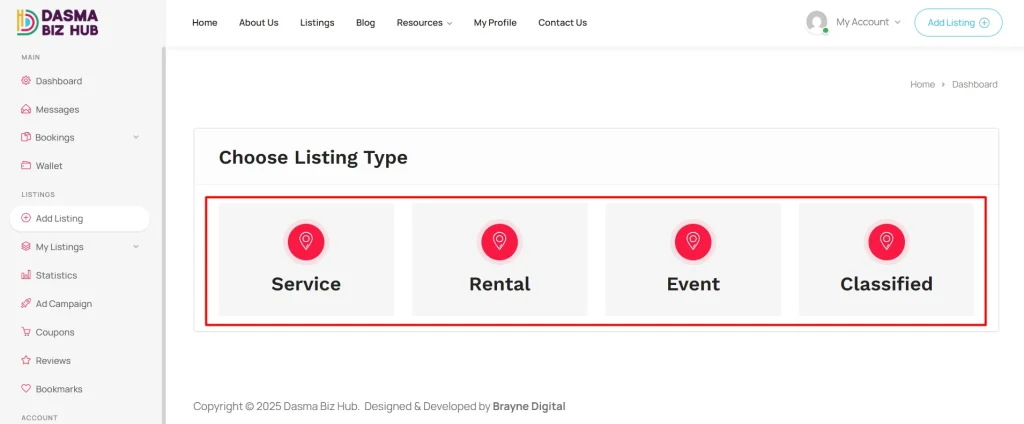This screenshot has height=424, width=1024.
Task: Open the Resources dropdown menu
Action: point(424,23)
